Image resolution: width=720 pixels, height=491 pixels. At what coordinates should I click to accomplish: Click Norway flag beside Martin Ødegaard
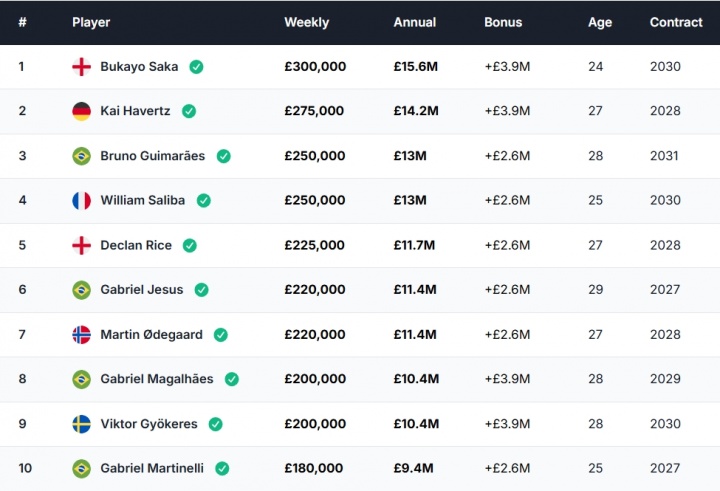[x=82, y=335]
